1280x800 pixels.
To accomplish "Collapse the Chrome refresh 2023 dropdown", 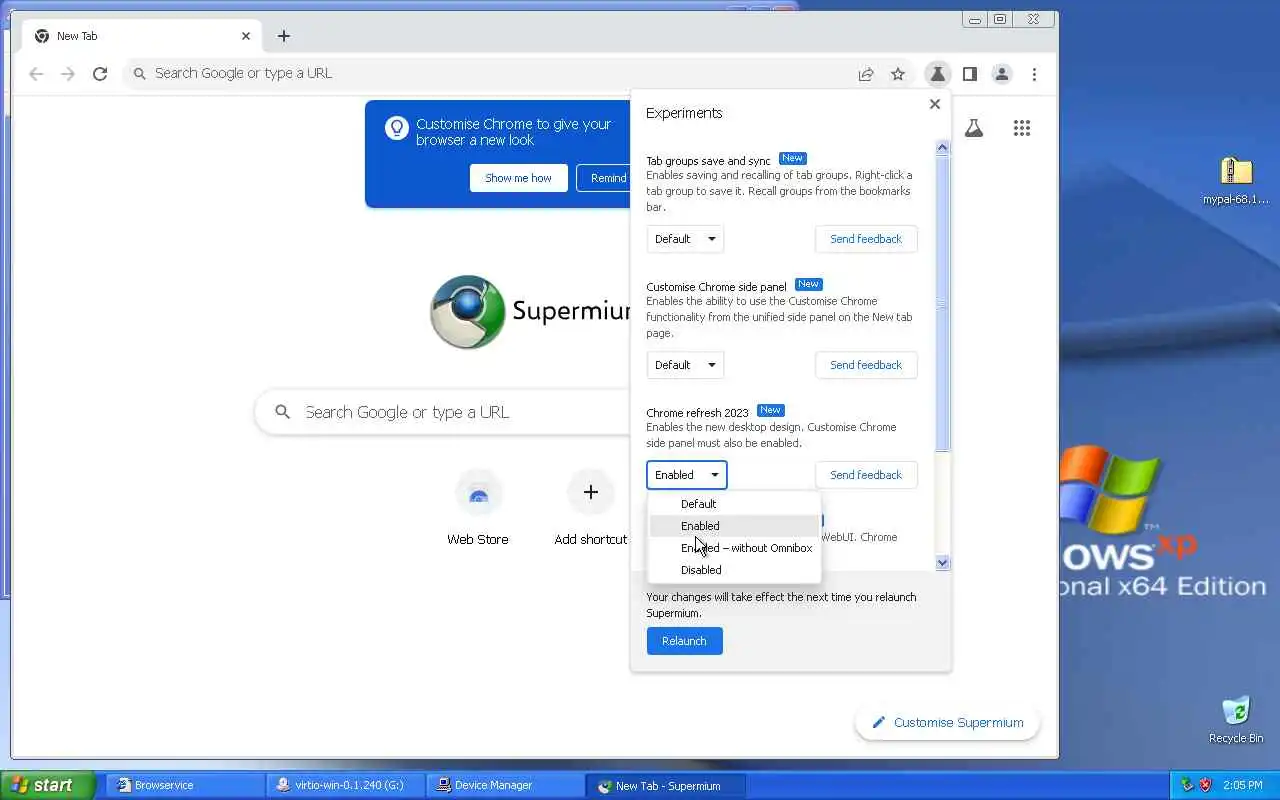I will pyautogui.click(x=687, y=475).
